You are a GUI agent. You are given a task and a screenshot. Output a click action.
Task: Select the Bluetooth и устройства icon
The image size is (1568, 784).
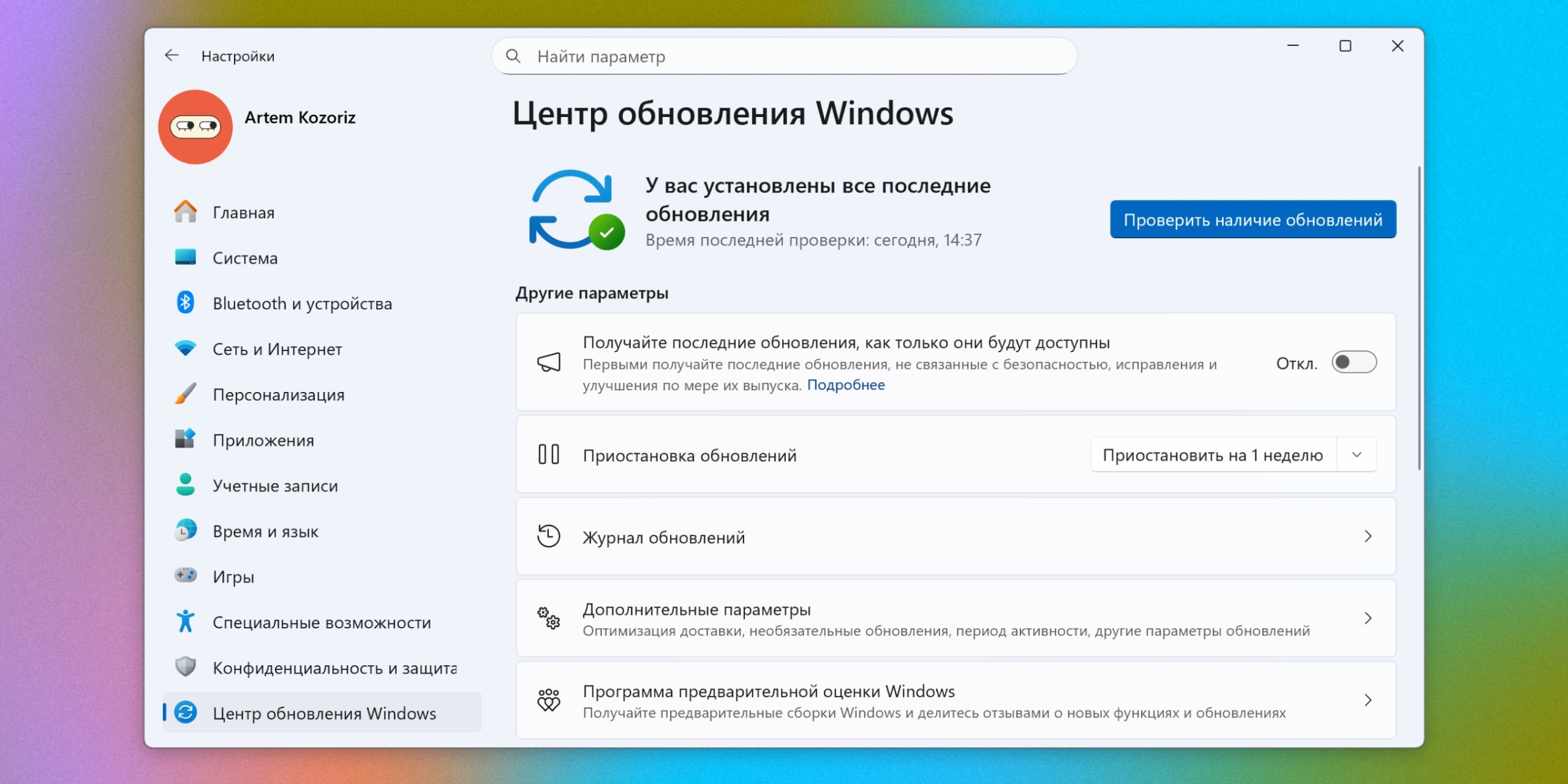tap(186, 303)
